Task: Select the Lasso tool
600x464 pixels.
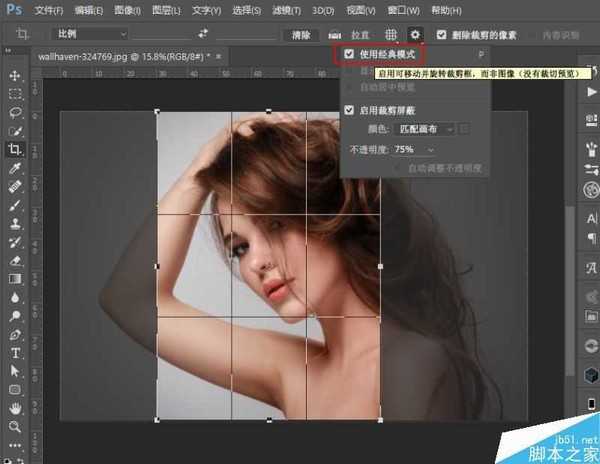Action: click(x=15, y=113)
